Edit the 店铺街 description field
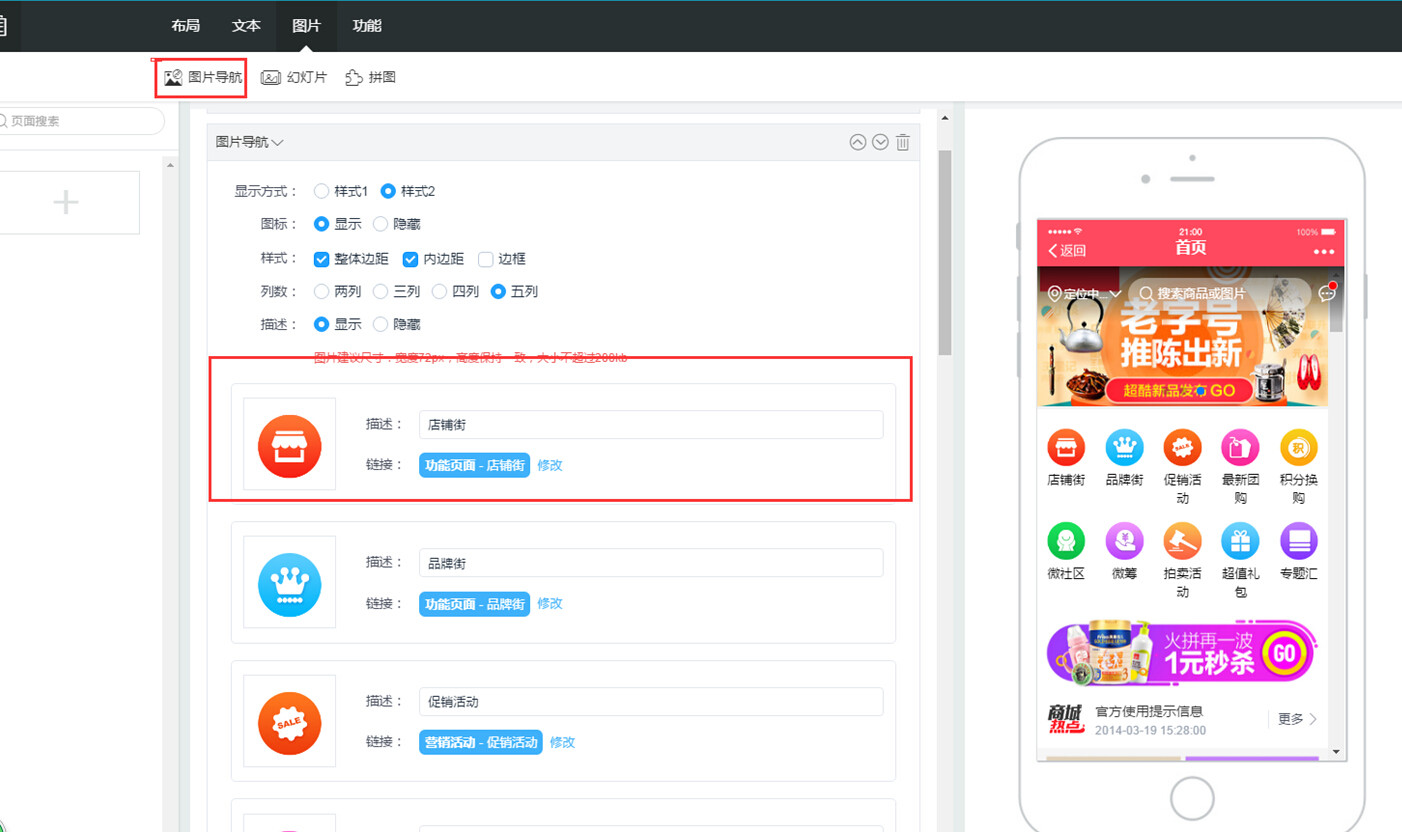Viewport: 1402px width, 832px height. coord(651,424)
